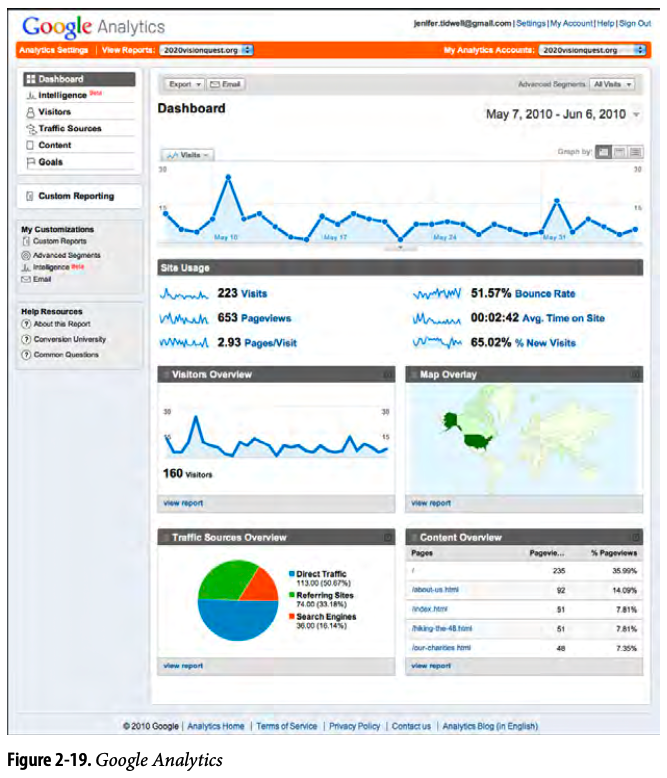Open % New Visits link
This screenshot has width=667, height=778.
tap(545, 343)
